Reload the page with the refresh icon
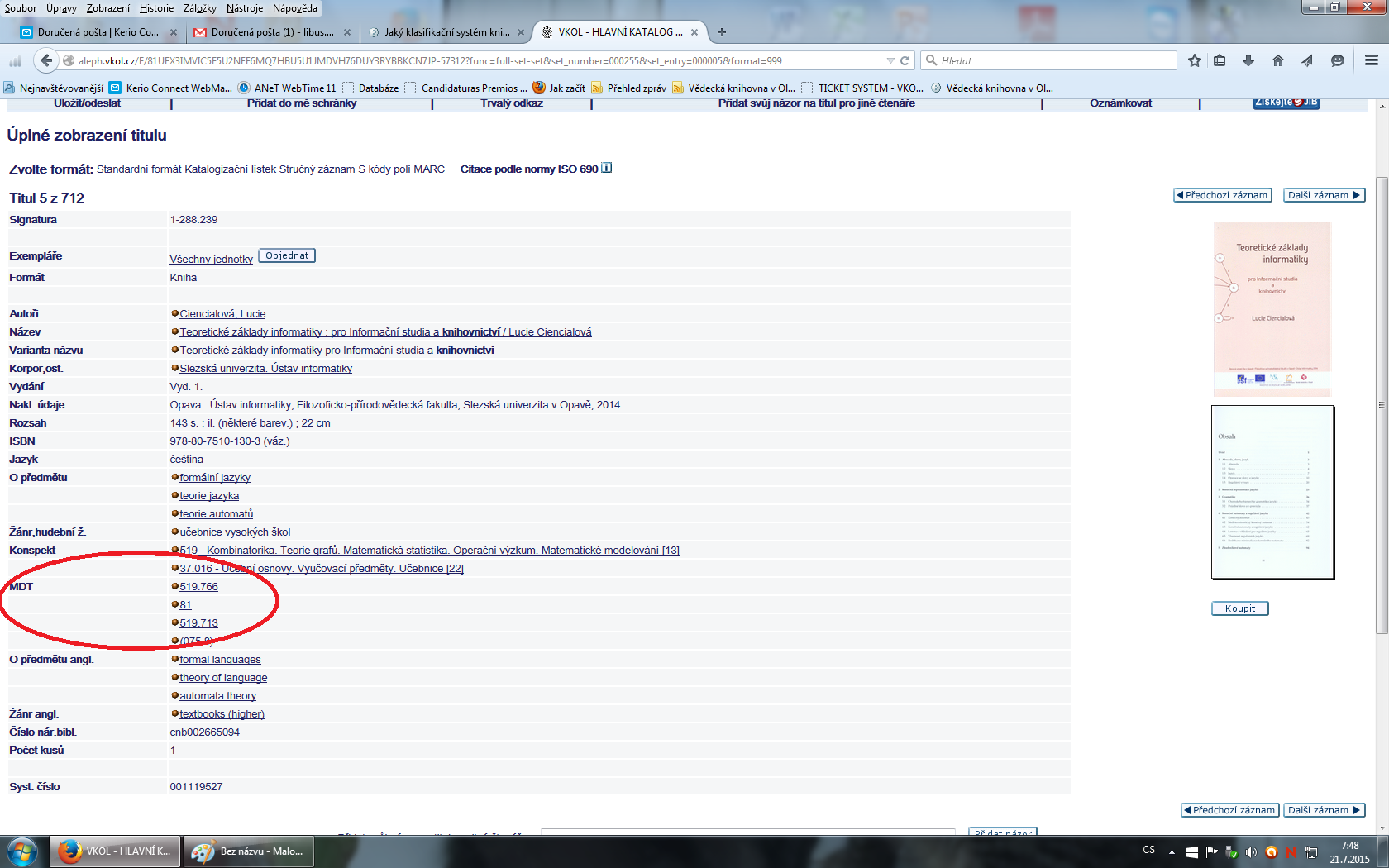Image resolution: width=1389 pixels, height=868 pixels. click(905, 60)
